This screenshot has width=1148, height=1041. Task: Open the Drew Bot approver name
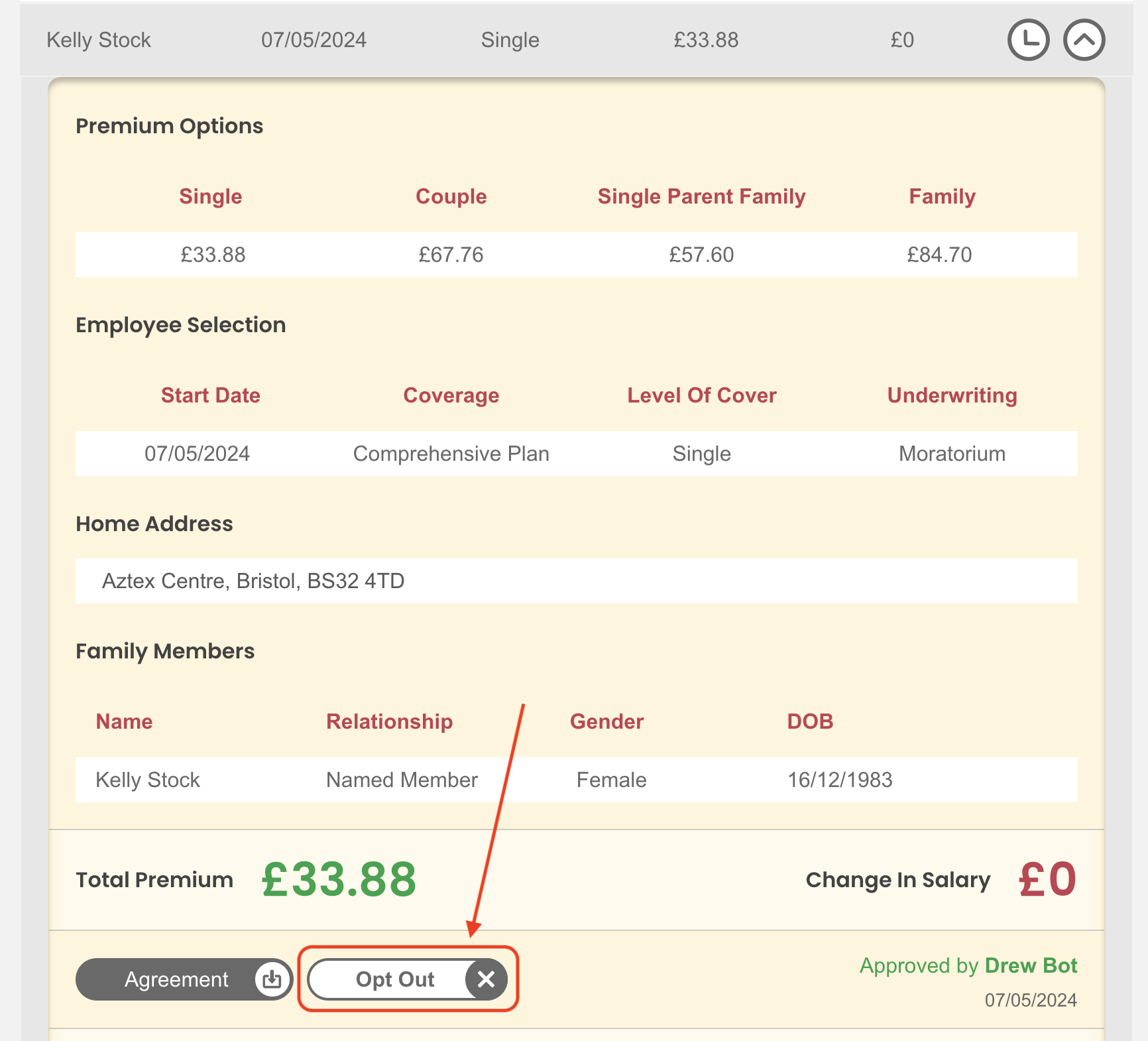click(1031, 965)
